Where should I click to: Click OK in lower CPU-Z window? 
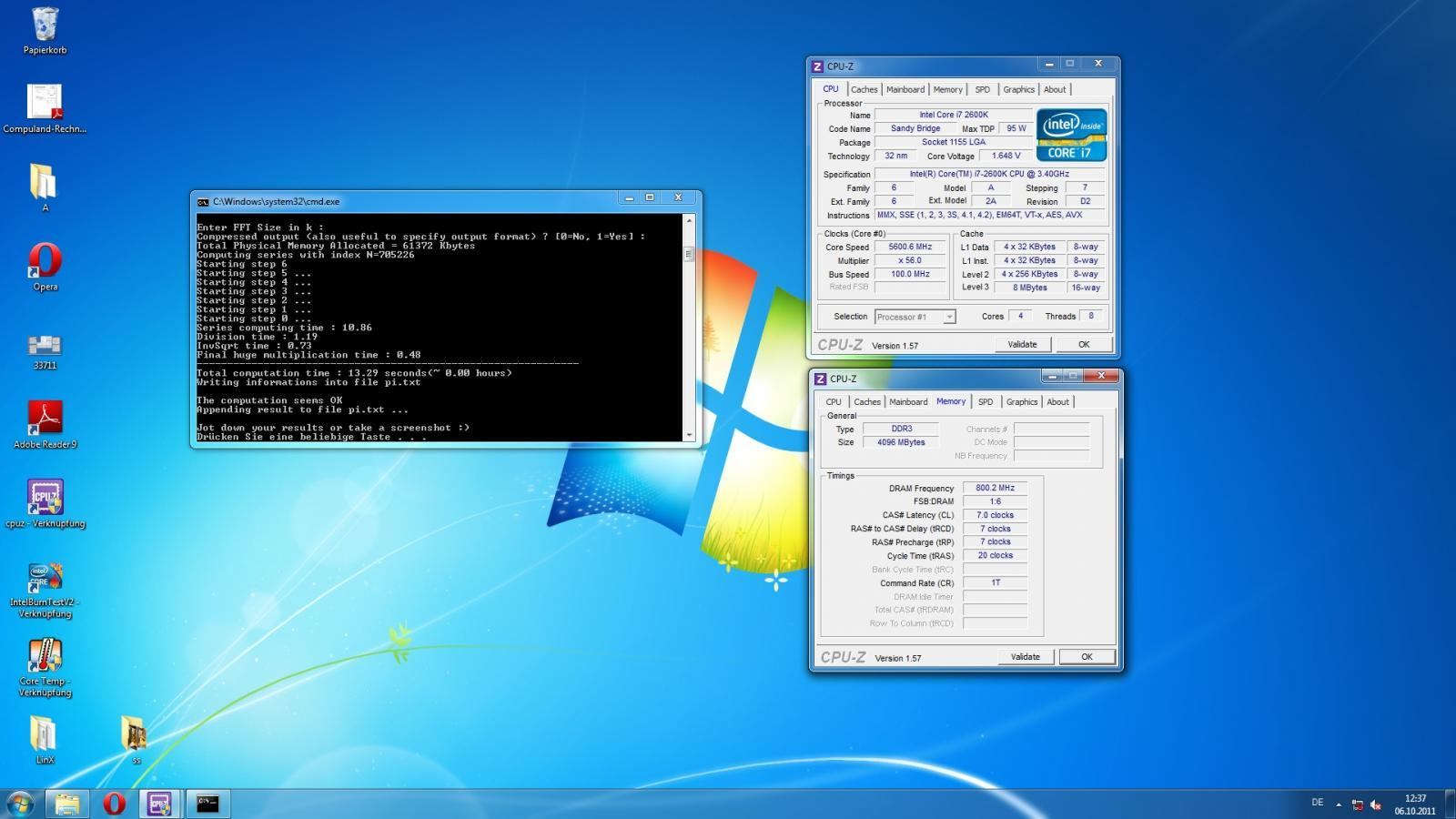point(1087,656)
